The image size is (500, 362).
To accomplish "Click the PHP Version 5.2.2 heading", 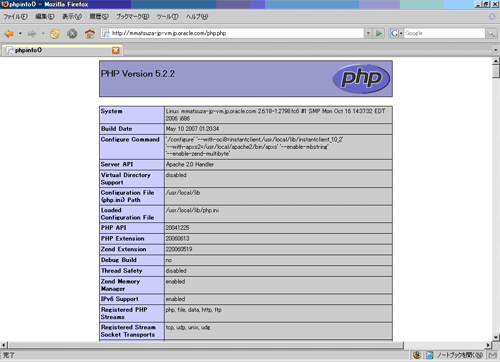I will [138, 74].
